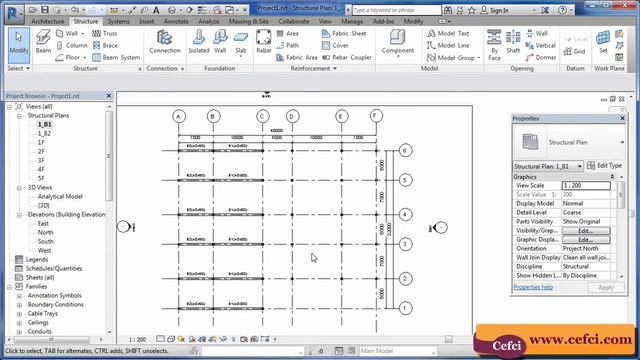Open the Analyze tab
The image size is (640, 360).
click(x=209, y=21)
